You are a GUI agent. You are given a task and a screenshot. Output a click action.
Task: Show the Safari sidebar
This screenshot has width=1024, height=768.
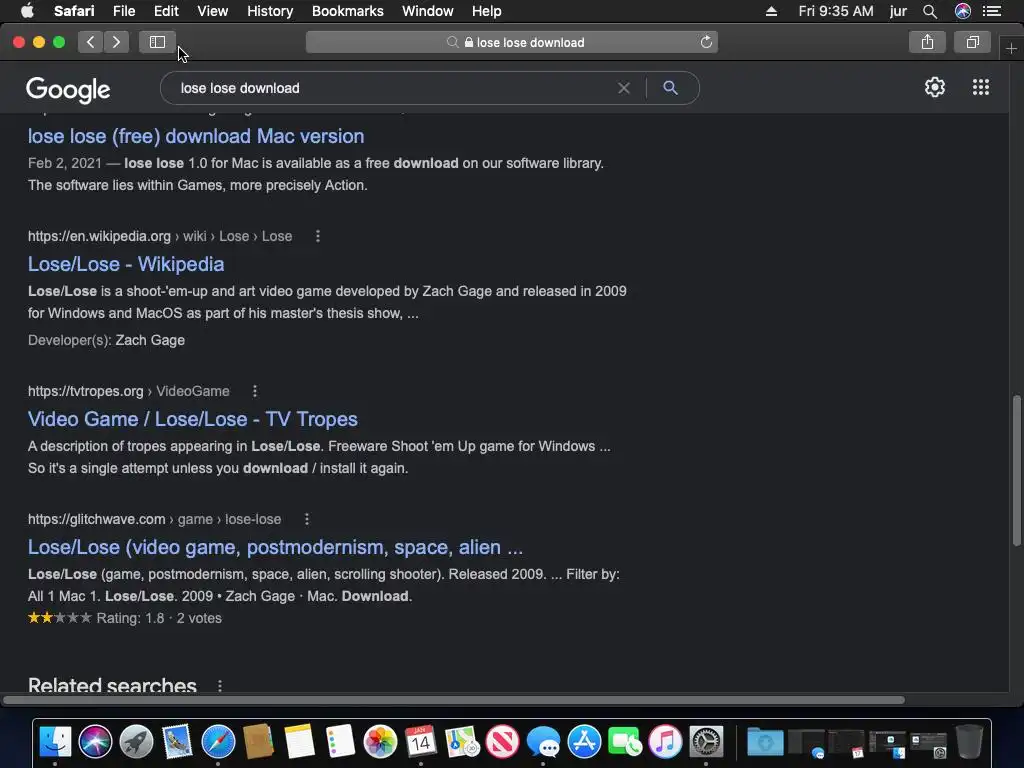coord(157,42)
